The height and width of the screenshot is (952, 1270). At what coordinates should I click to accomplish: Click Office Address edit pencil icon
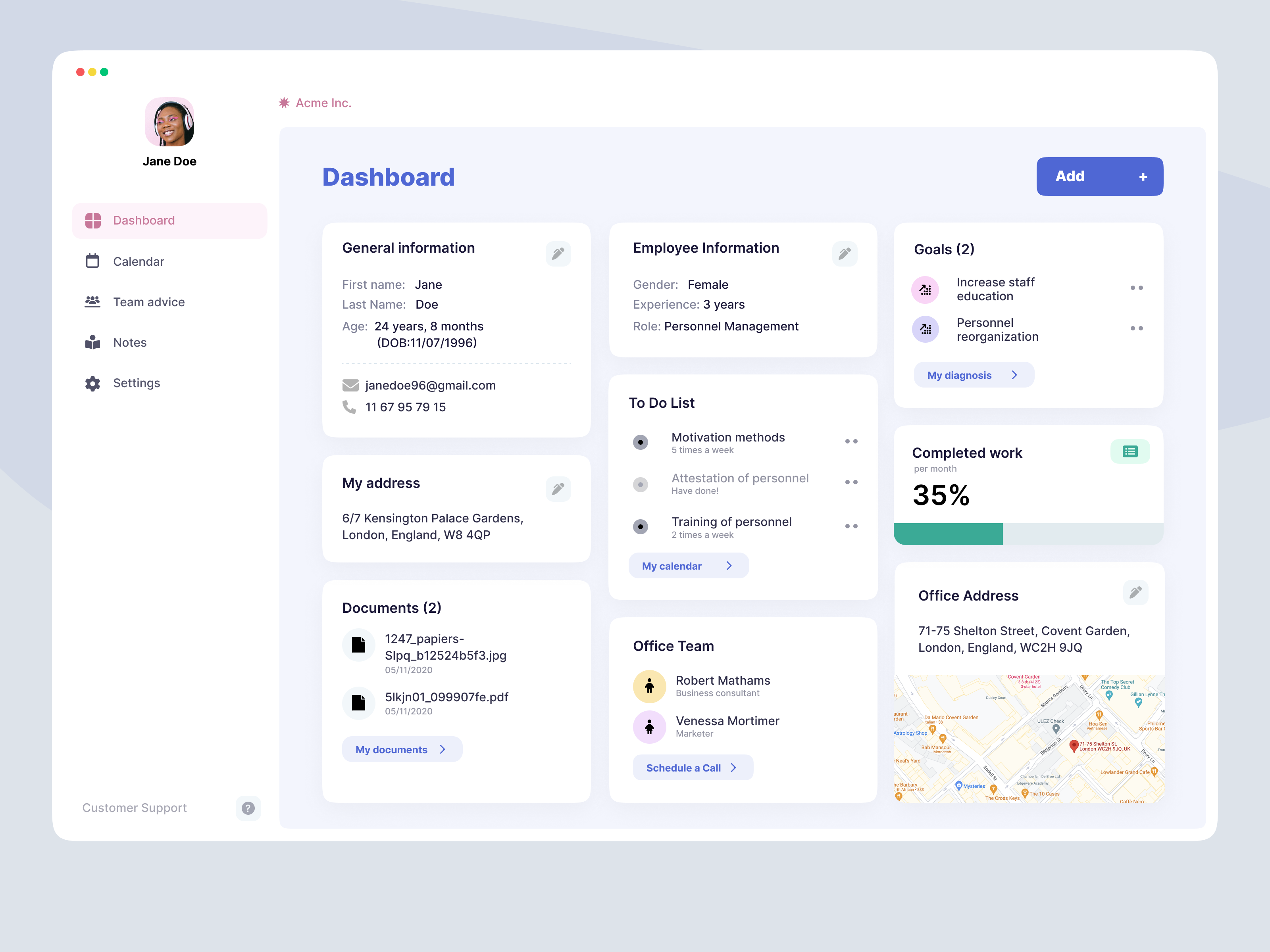(1135, 592)
